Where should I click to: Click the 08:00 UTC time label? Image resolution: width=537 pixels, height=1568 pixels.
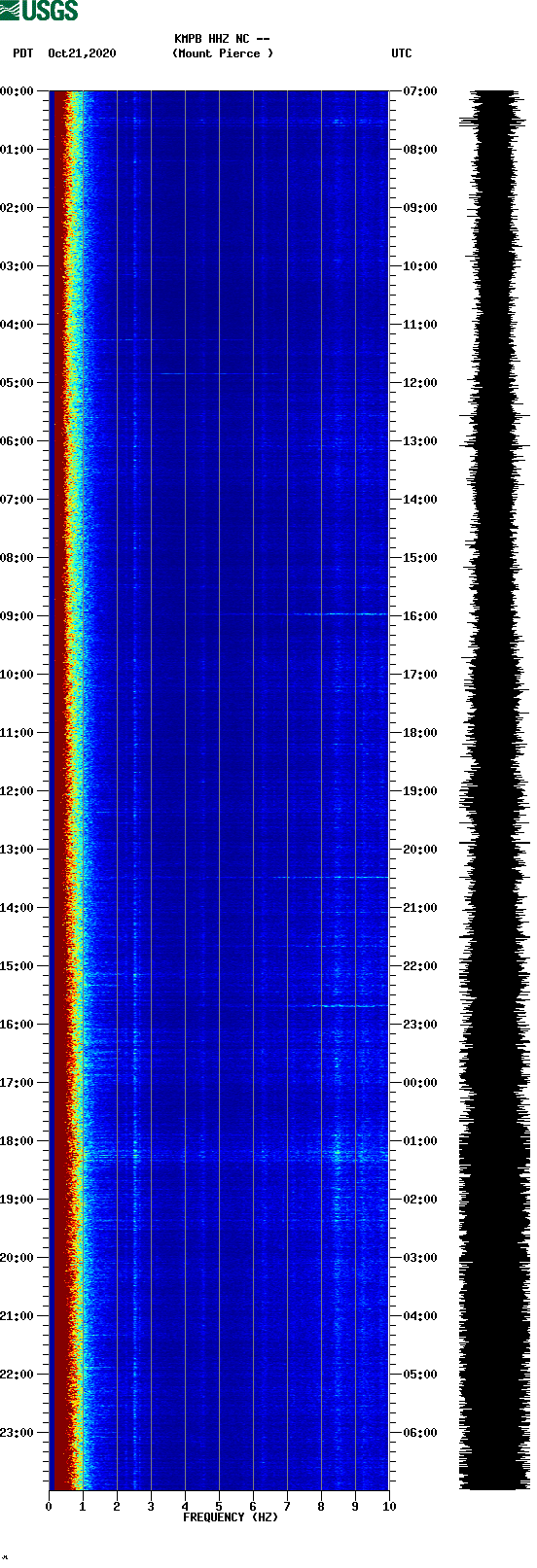click(420, 150)
